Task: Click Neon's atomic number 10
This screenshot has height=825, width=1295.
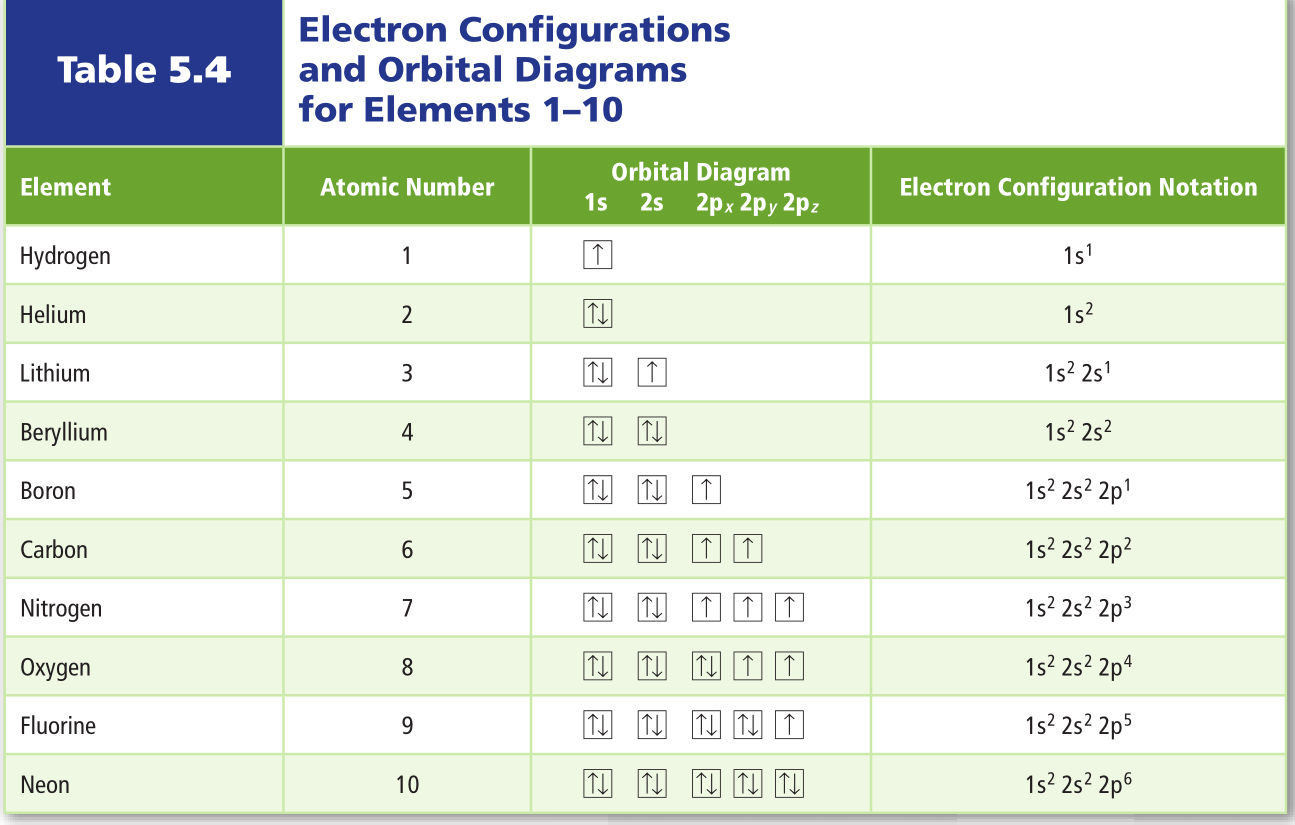Action: coord(407,785)
